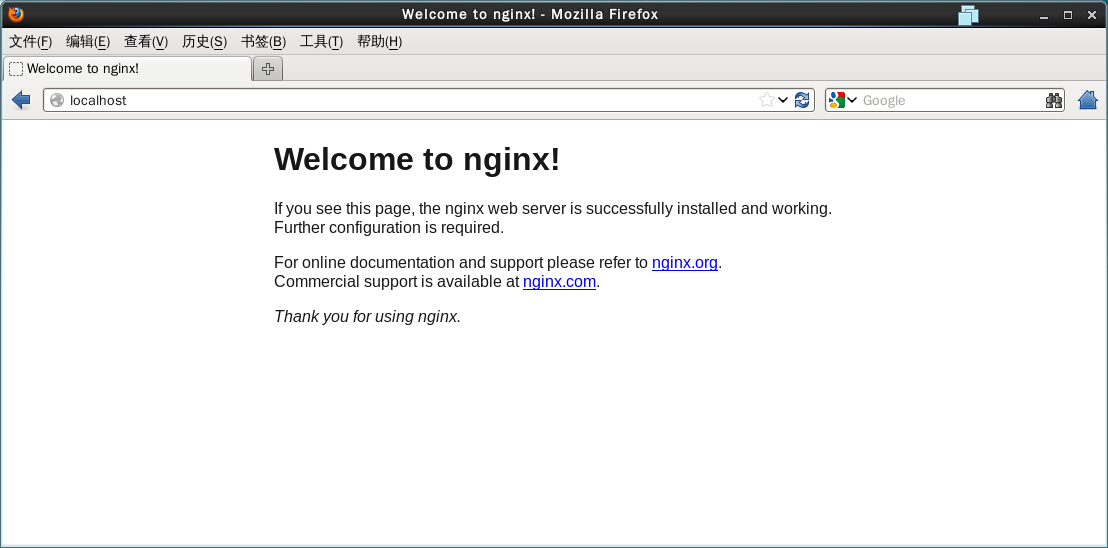1108x548 pixels.
Task: Go to home page icon
Action: coord(1088,100)
